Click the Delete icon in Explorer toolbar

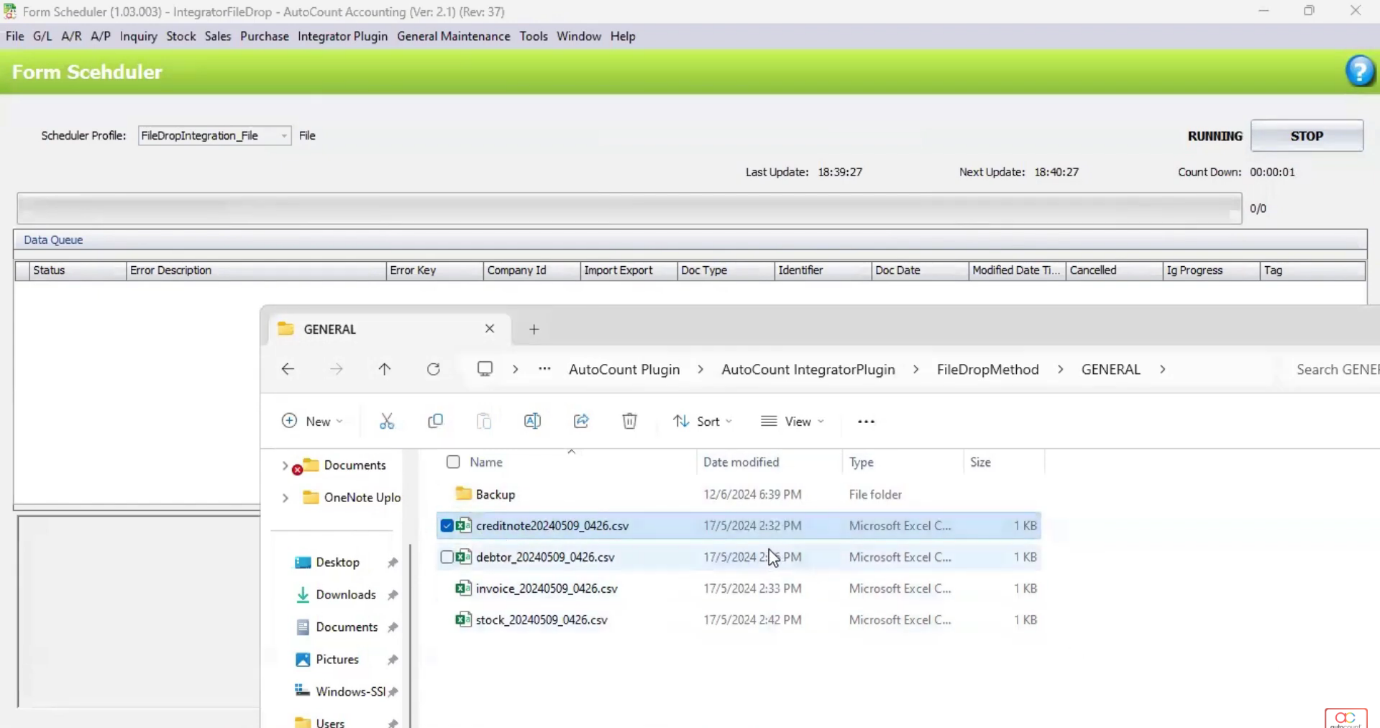click(x=629, y=421)
